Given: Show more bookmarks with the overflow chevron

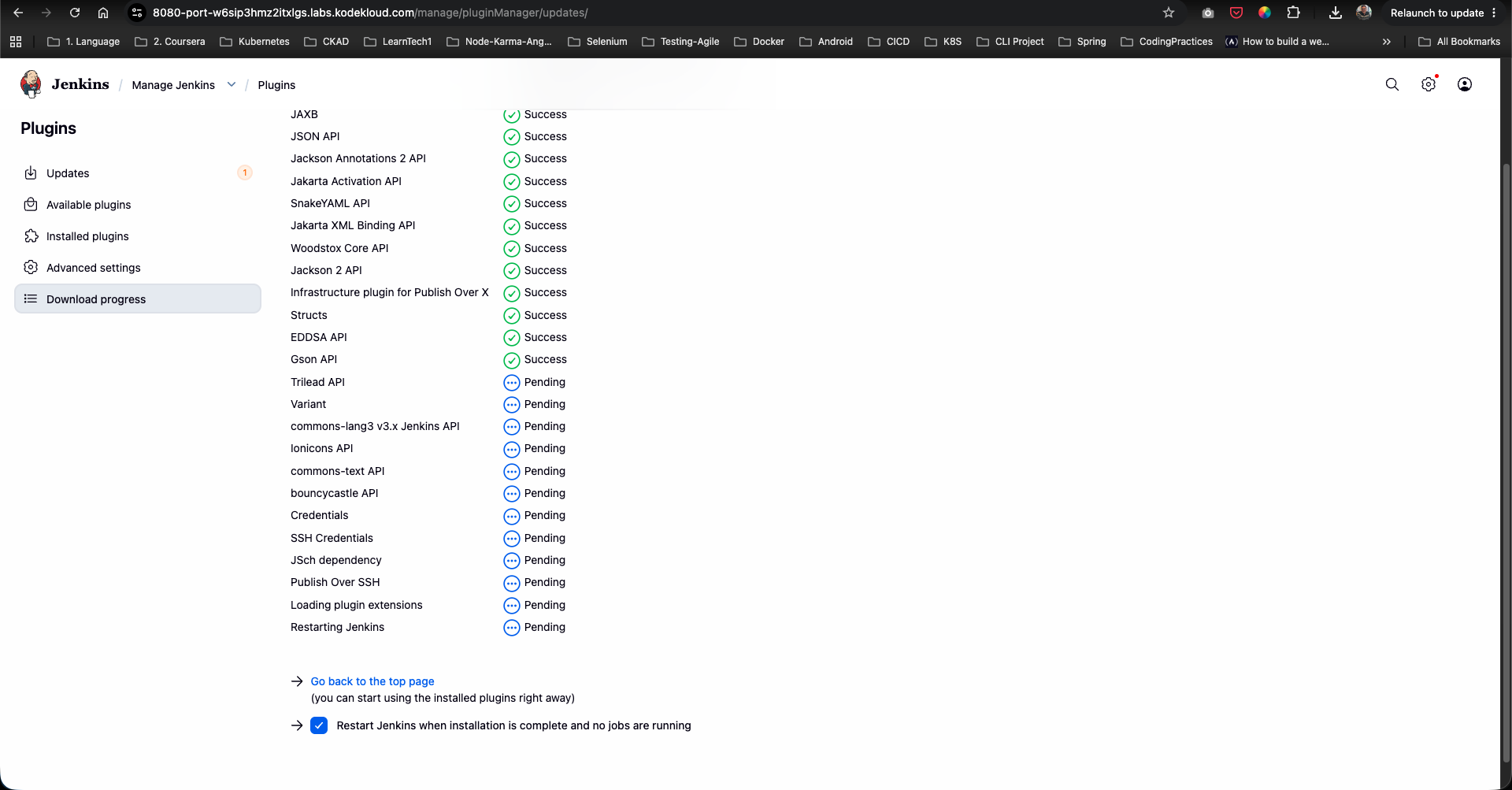Looking at the screenshot, I should (1387, 42).
